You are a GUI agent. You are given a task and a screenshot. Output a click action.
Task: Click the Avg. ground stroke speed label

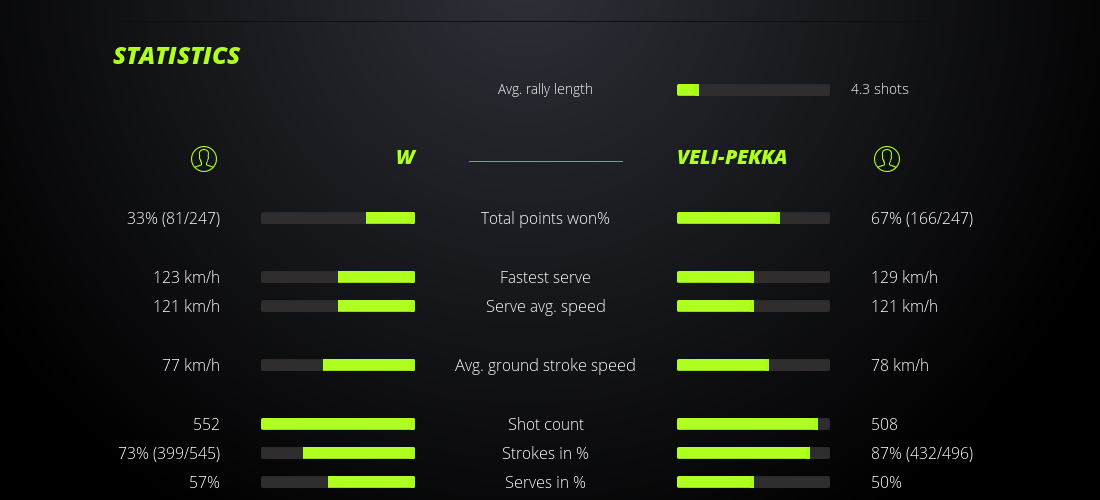pos(545,365)
